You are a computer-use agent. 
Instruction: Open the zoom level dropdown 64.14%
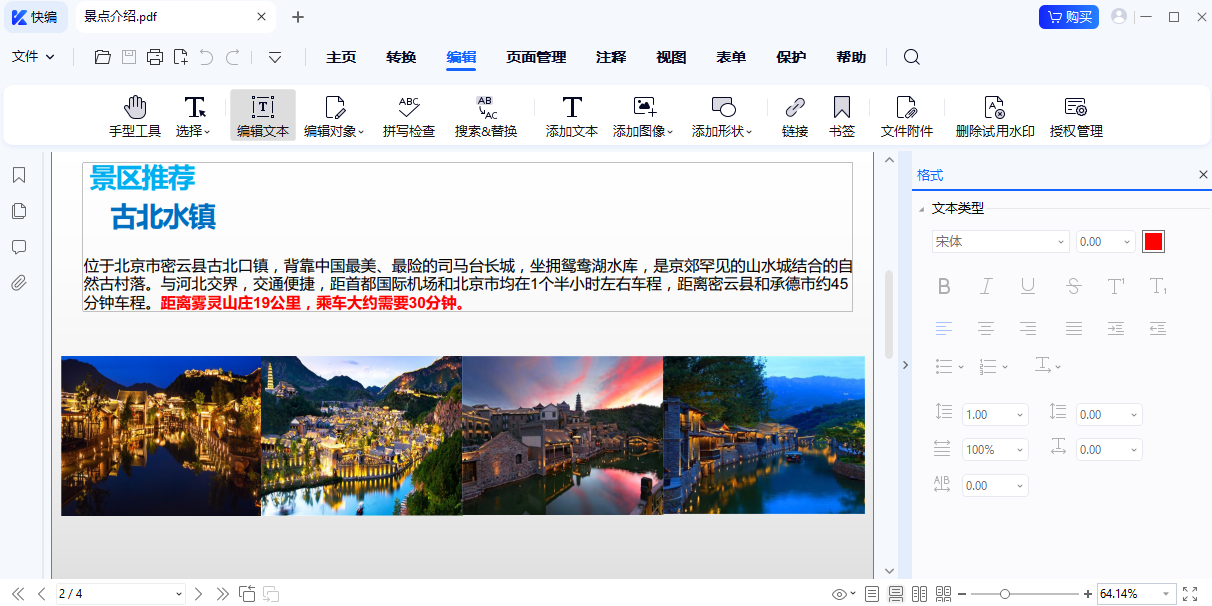coord(1165,594)
